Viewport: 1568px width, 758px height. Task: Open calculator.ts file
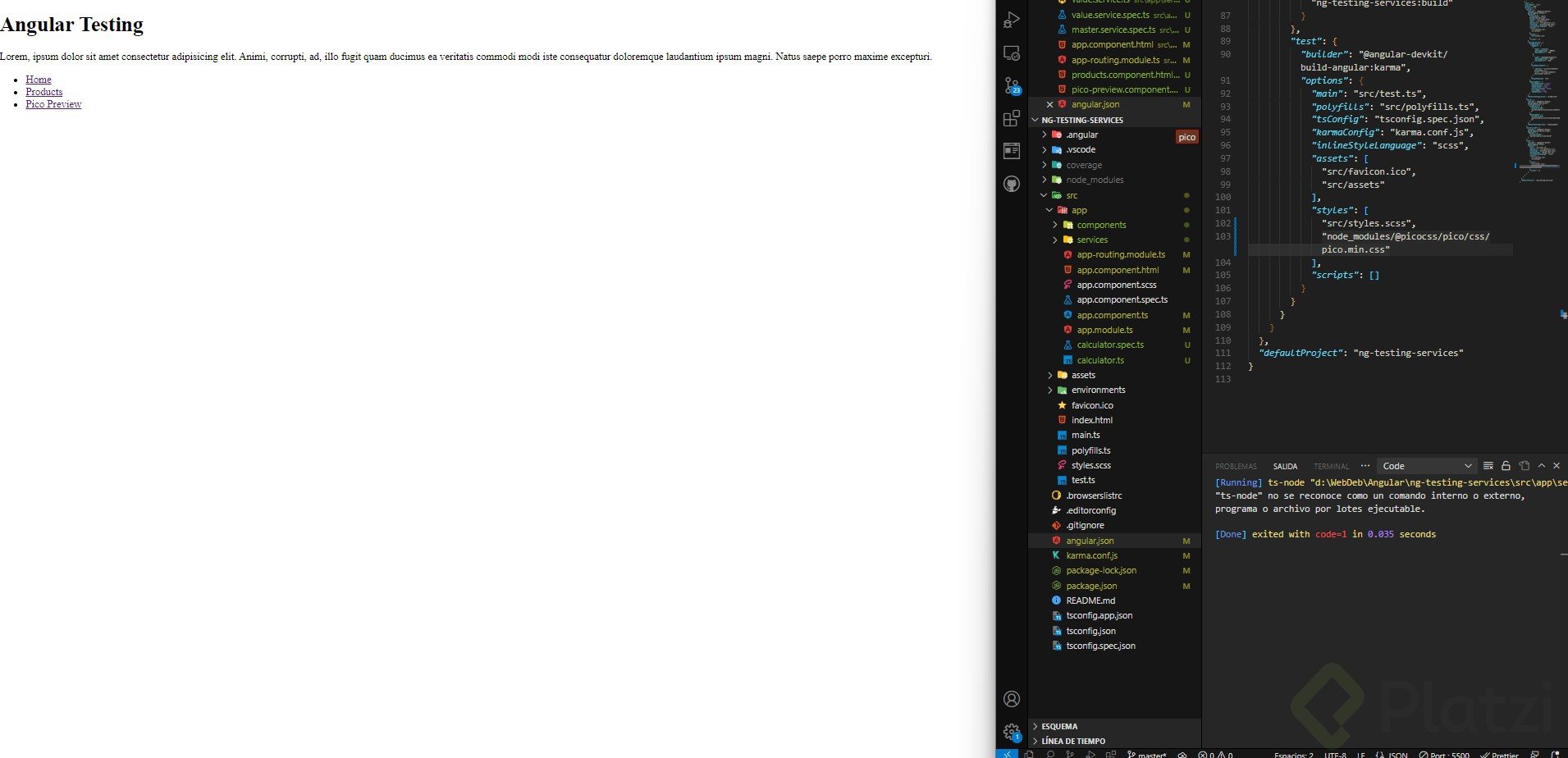click(1115, 360)
